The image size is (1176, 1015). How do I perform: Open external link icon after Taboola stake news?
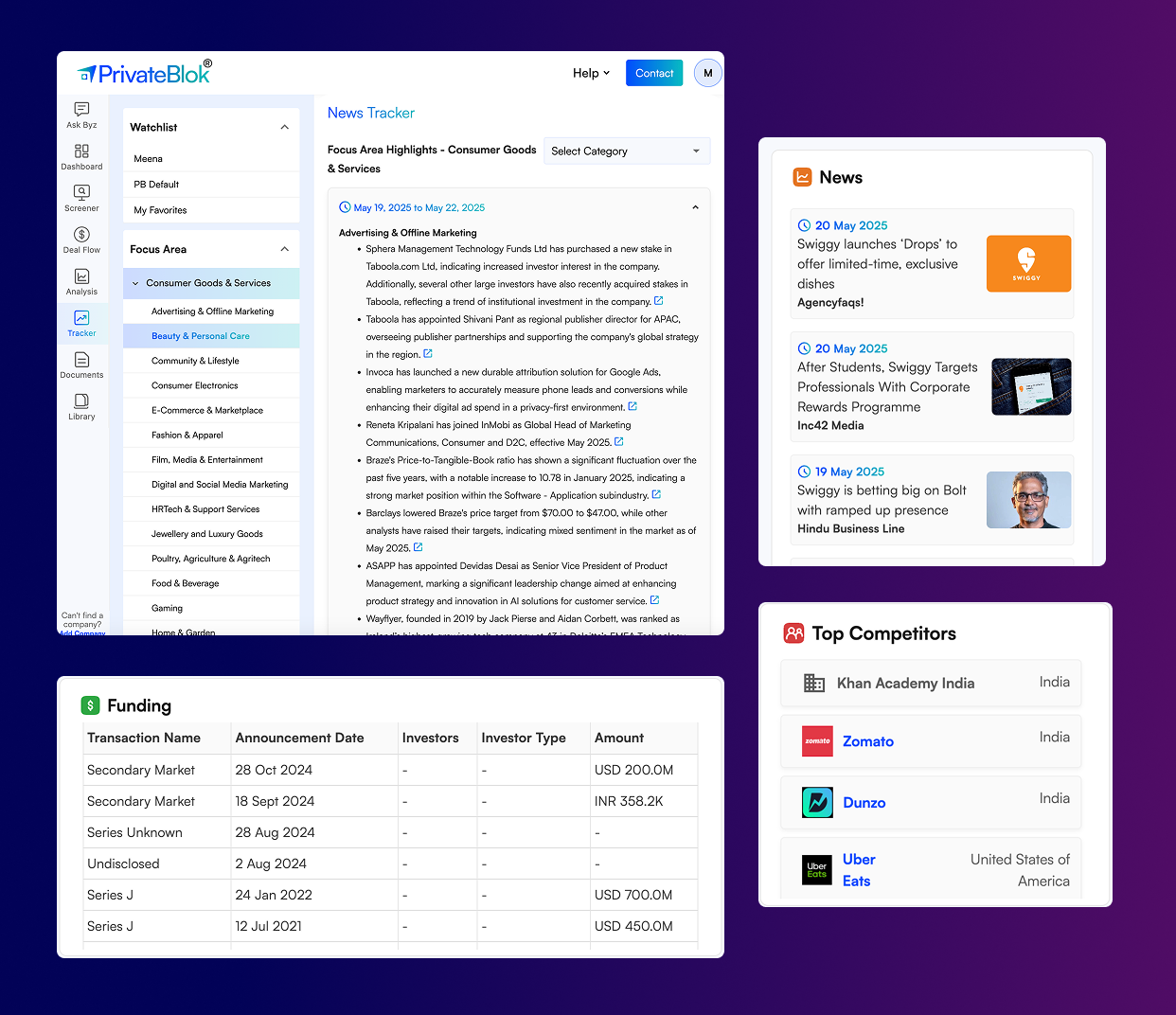click(659, 301)
